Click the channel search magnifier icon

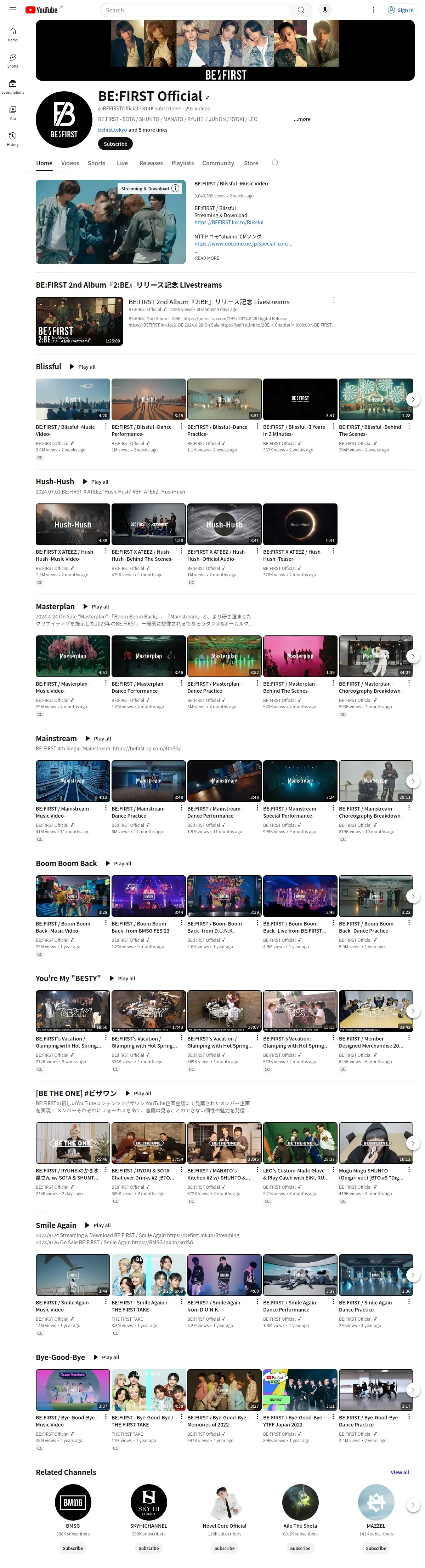[275, 162]
